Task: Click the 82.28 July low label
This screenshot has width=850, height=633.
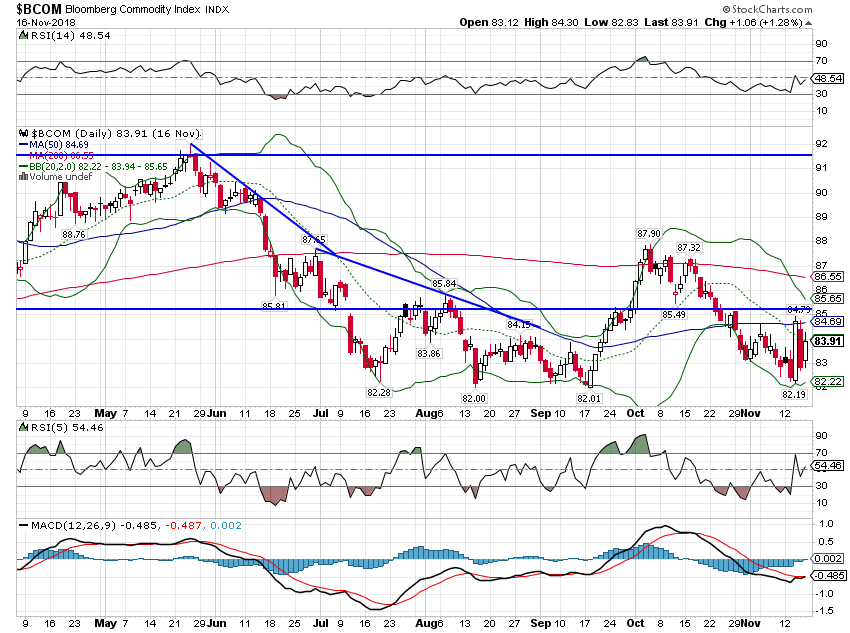Action: tap(379, 392)
